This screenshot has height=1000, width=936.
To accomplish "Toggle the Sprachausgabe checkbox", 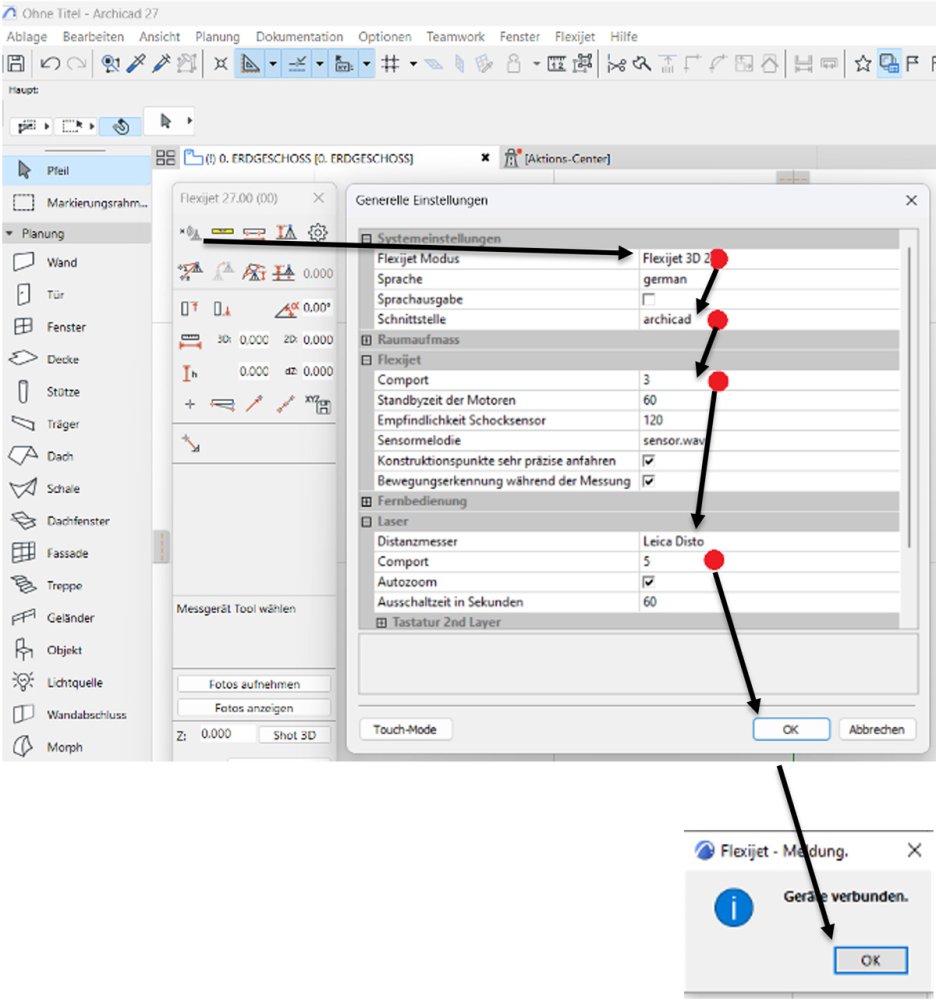I will click(648, 299).
